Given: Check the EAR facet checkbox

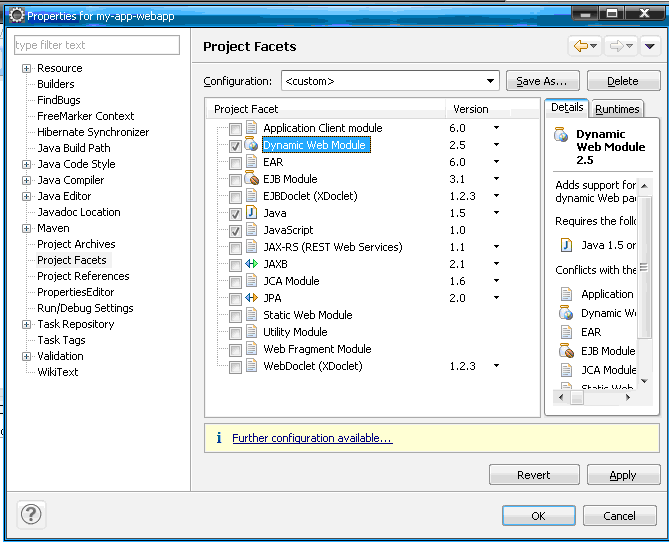Looking at the screenshot, I should 235,163.
